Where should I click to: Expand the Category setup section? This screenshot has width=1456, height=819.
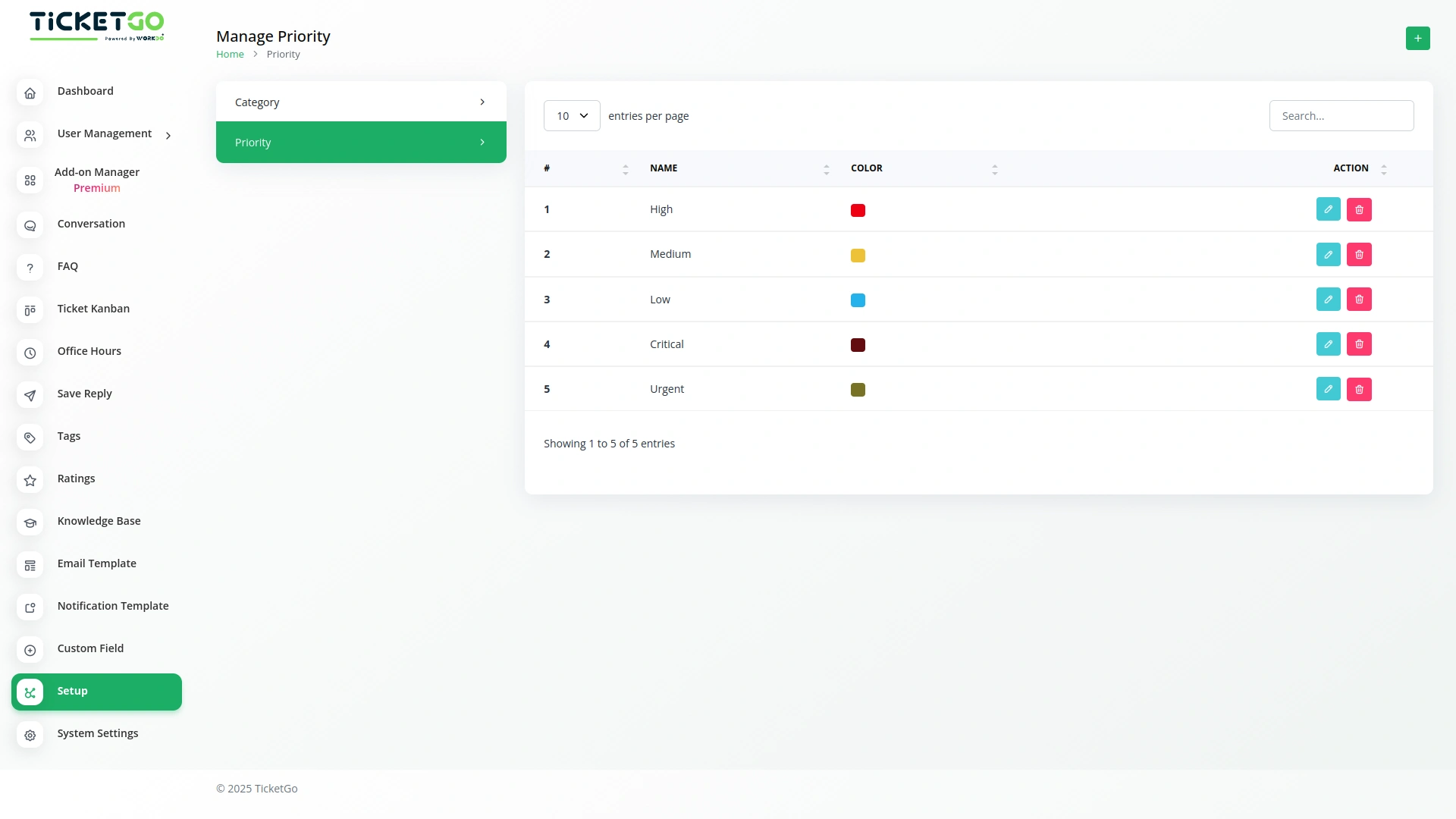coord(361,102)
